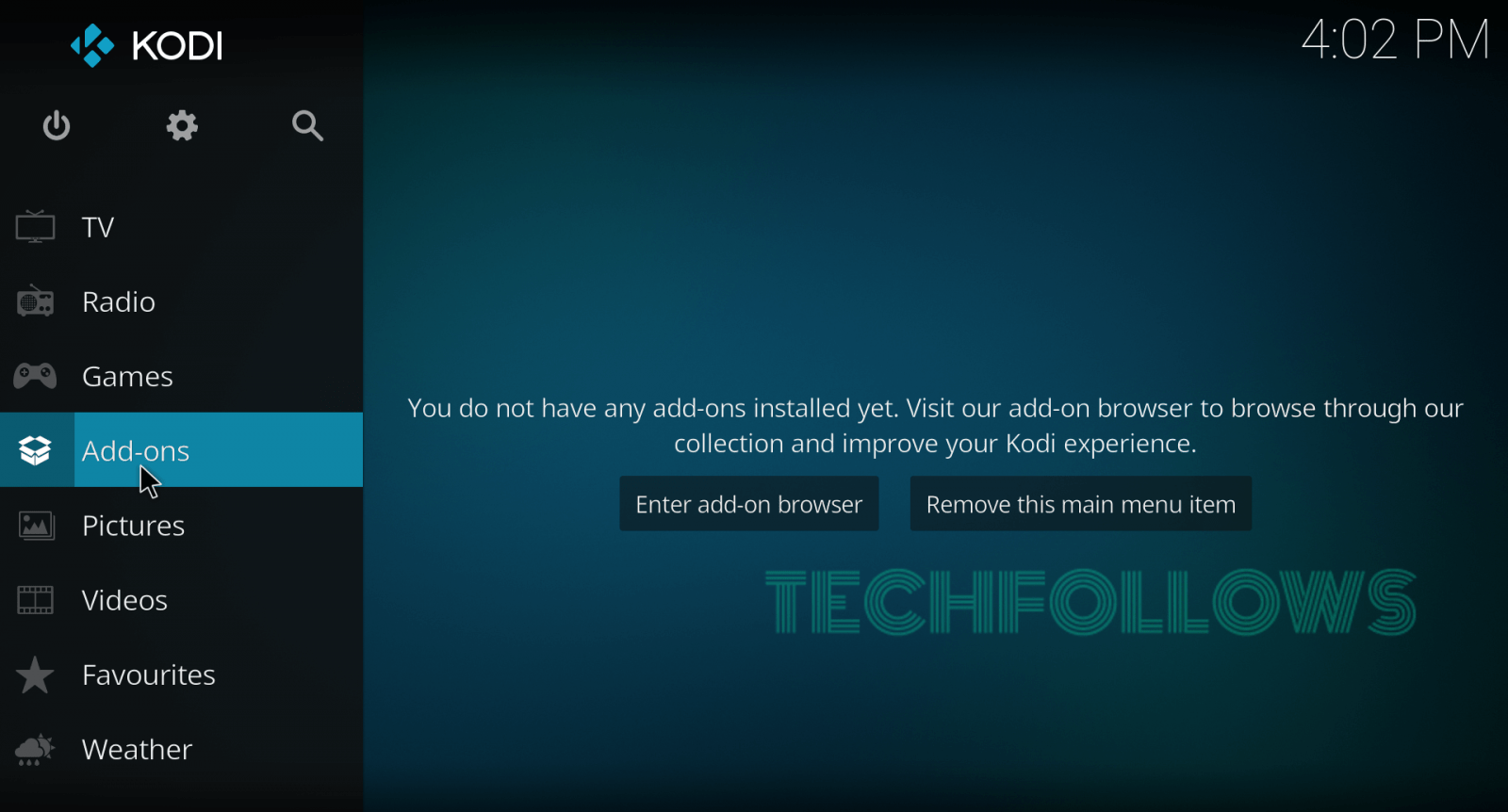Open the power options icon

[57, 125]
